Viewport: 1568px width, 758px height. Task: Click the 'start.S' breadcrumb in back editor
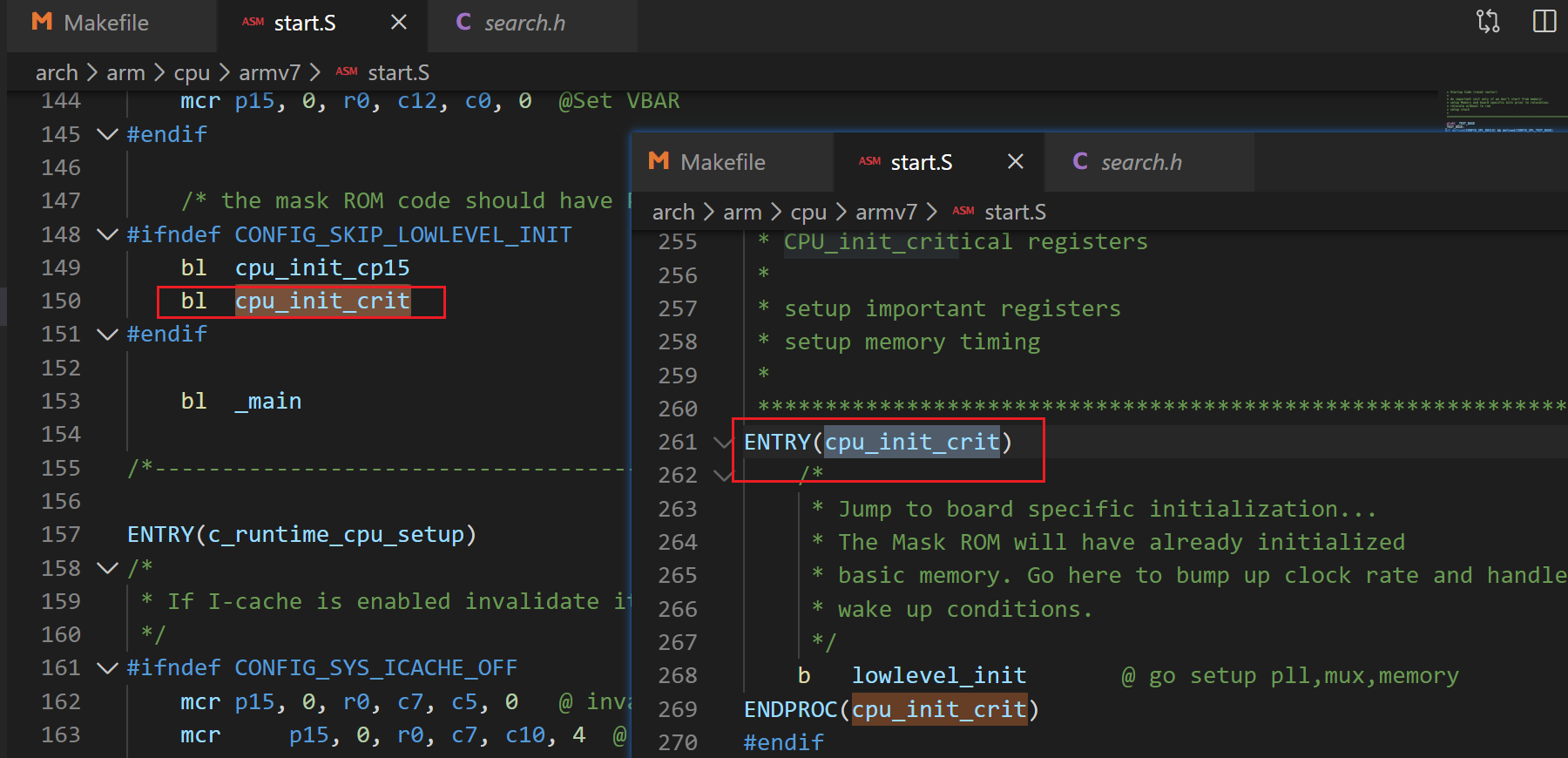[x=398, y=73]
